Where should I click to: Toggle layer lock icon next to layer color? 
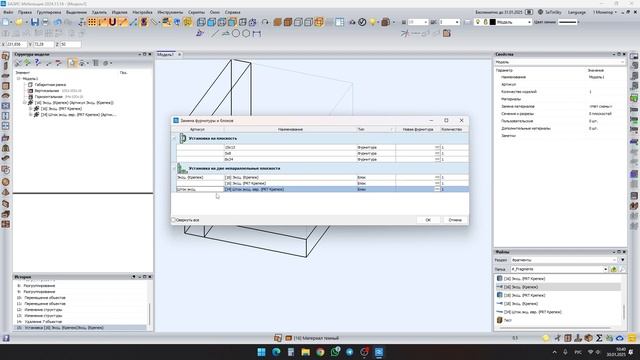click(485, 22)
